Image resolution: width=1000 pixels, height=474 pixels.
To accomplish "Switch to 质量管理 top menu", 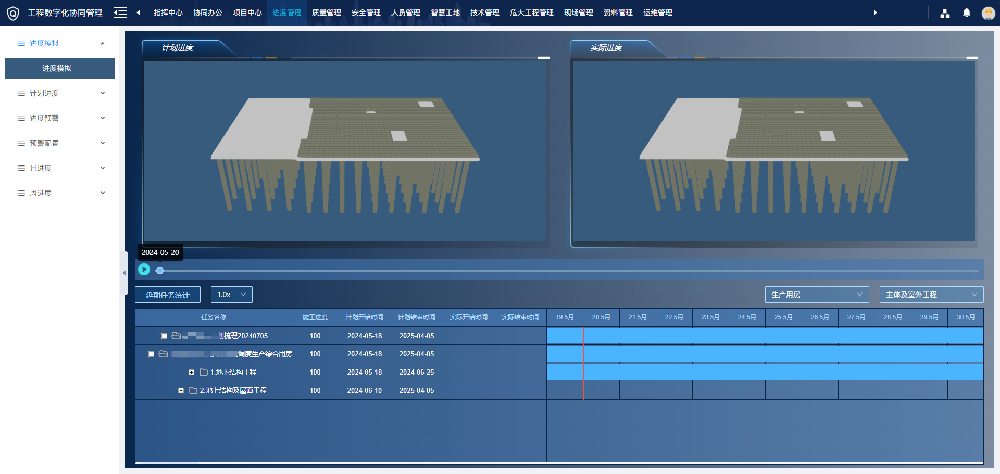I will pyautogui.click(x=326, y=13).
